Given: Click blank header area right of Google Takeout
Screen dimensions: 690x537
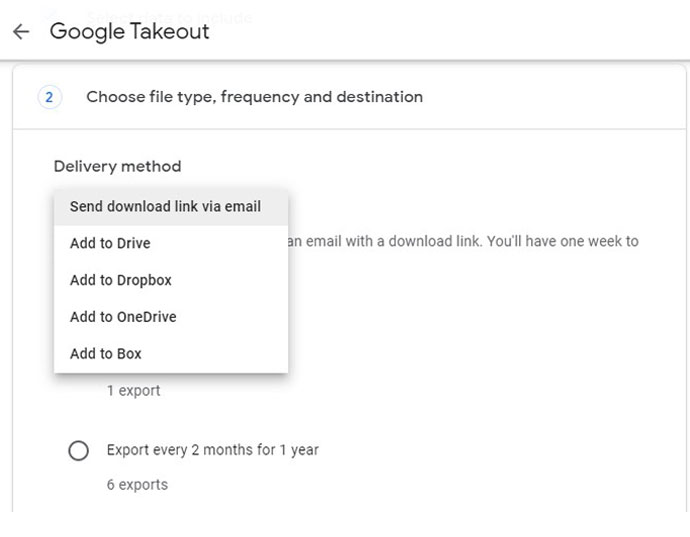Looking at the screenshot, I should click(x=450, y=31).
